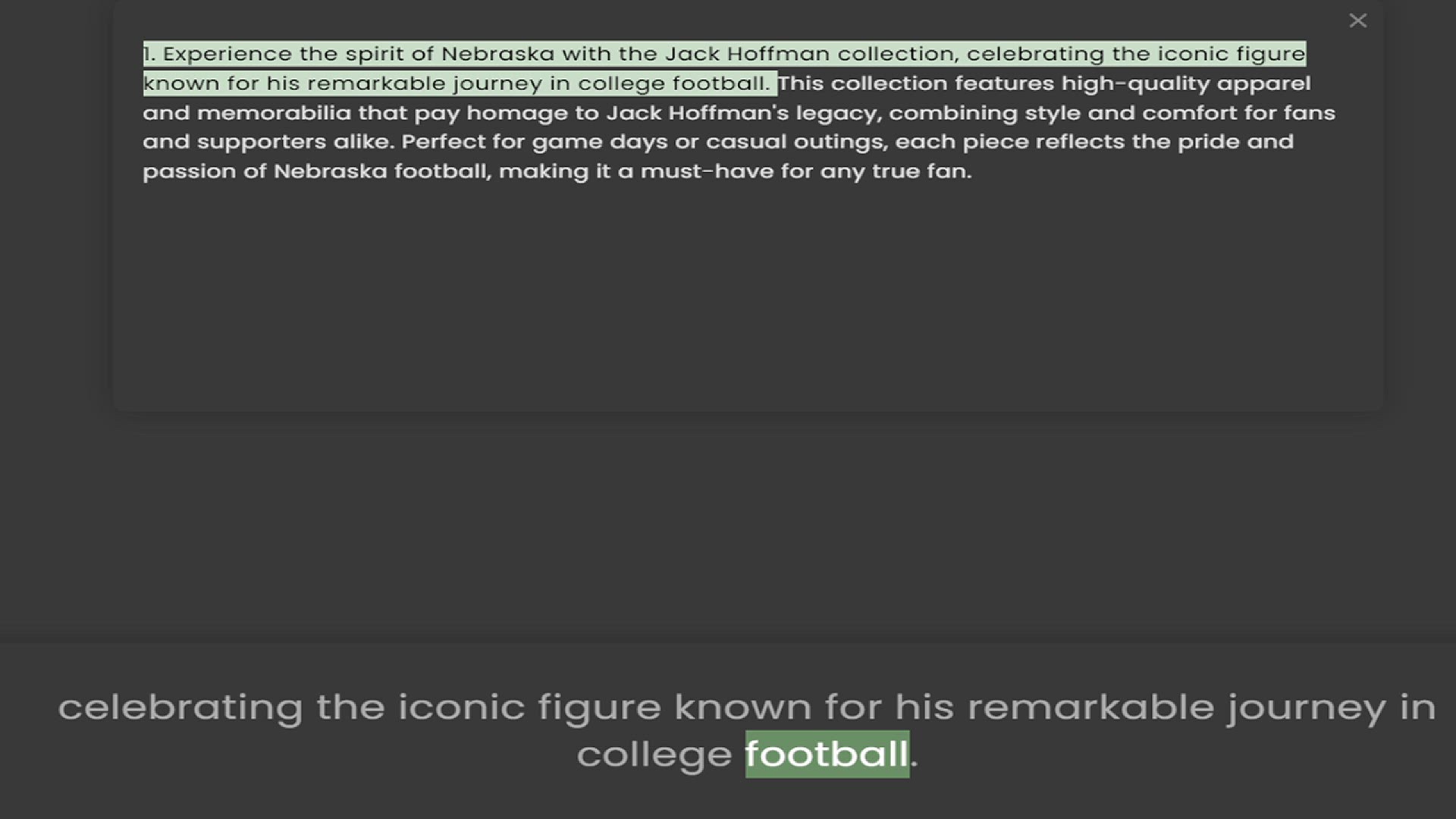This screenshot has width=1456, height=819.
Task: Click the highlighted word "football" in the caption
Action: (827, 754)
